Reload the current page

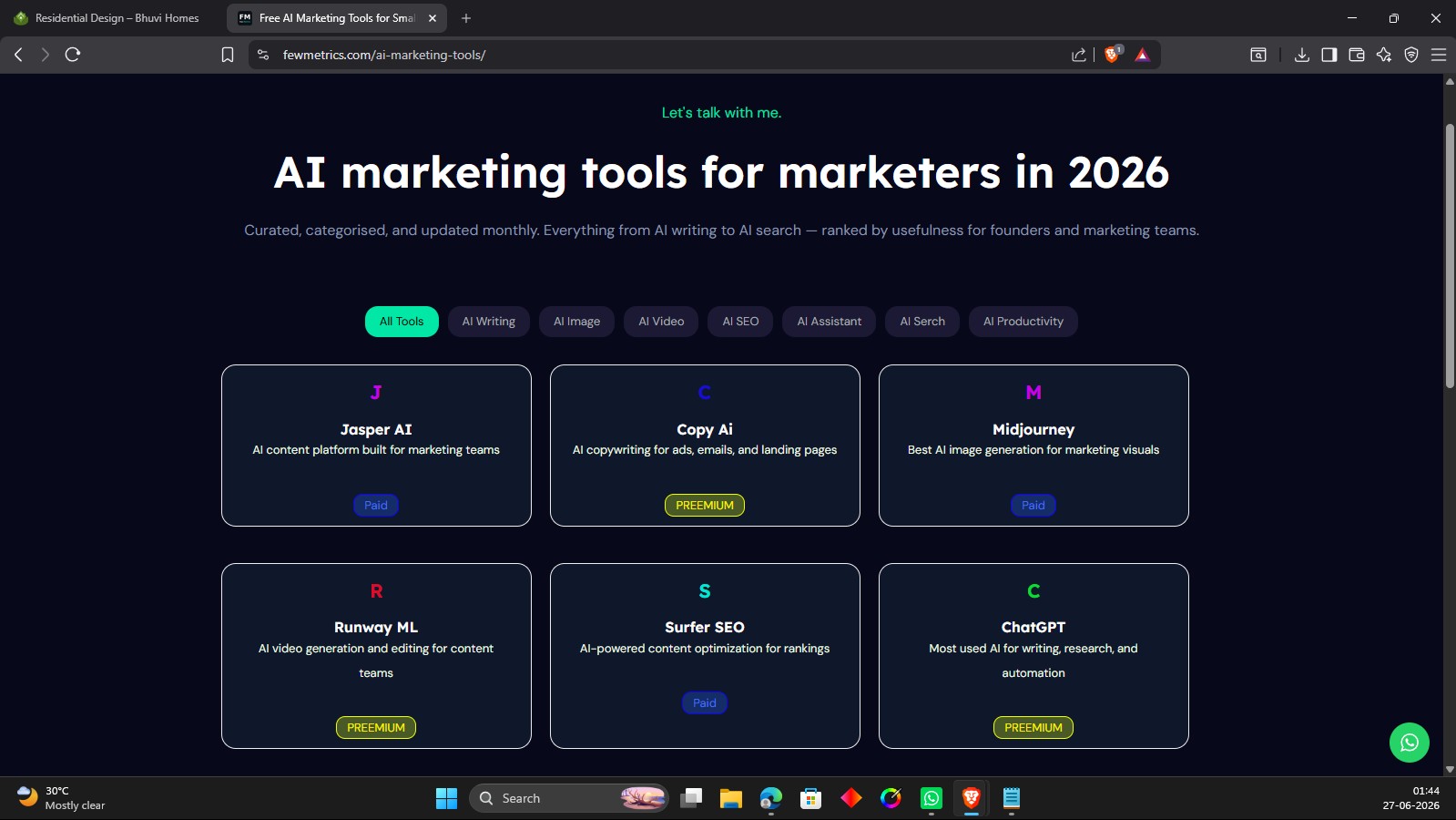73,55
